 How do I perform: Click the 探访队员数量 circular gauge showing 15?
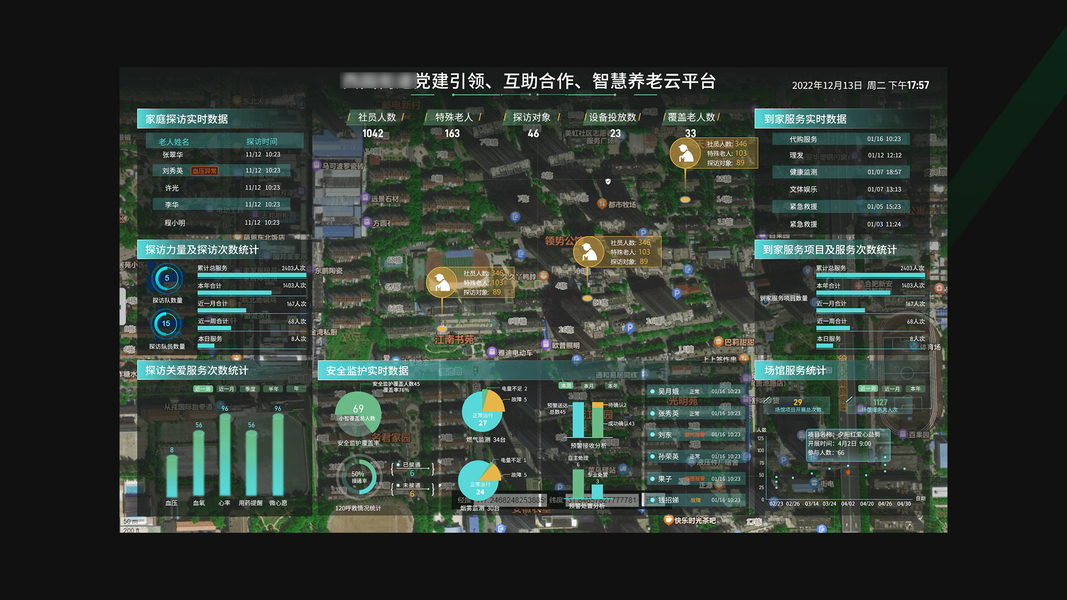[x=166, y=324]
